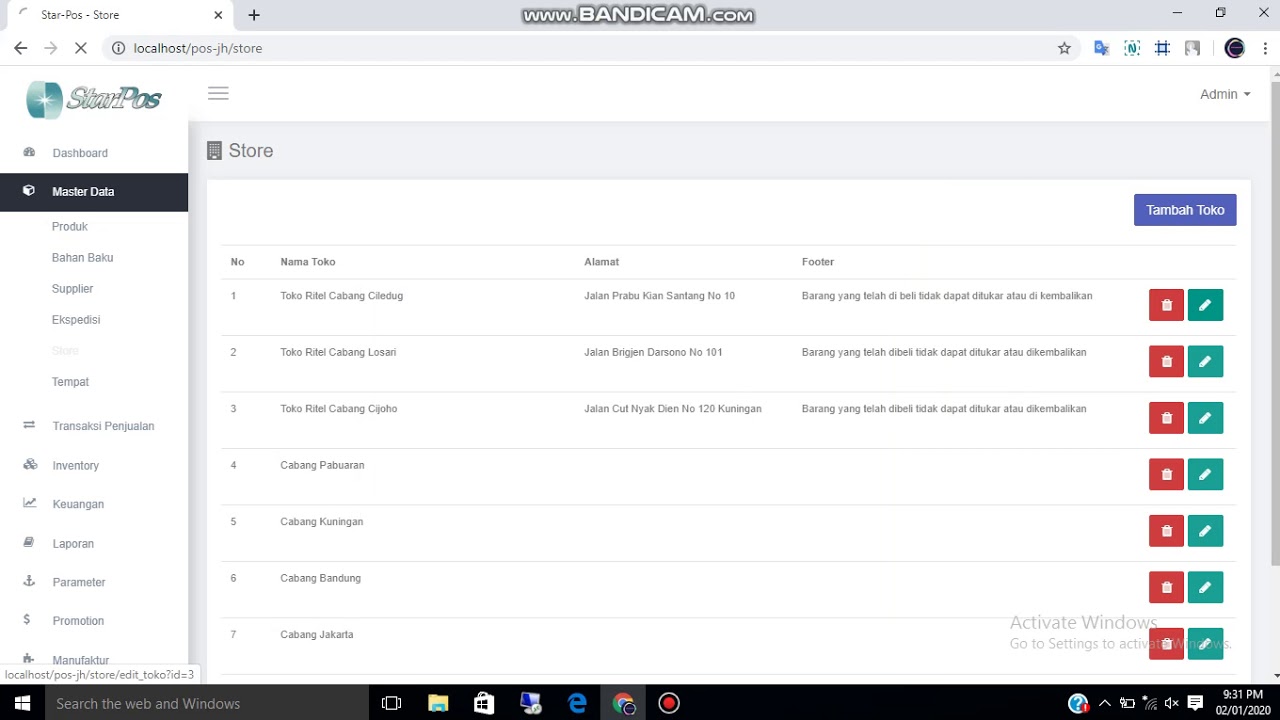Image resolution: width=1280 pixels, height=720 pixels.
Task: Edit the Cabang Bandung store
Action: tap(1205, 588)
